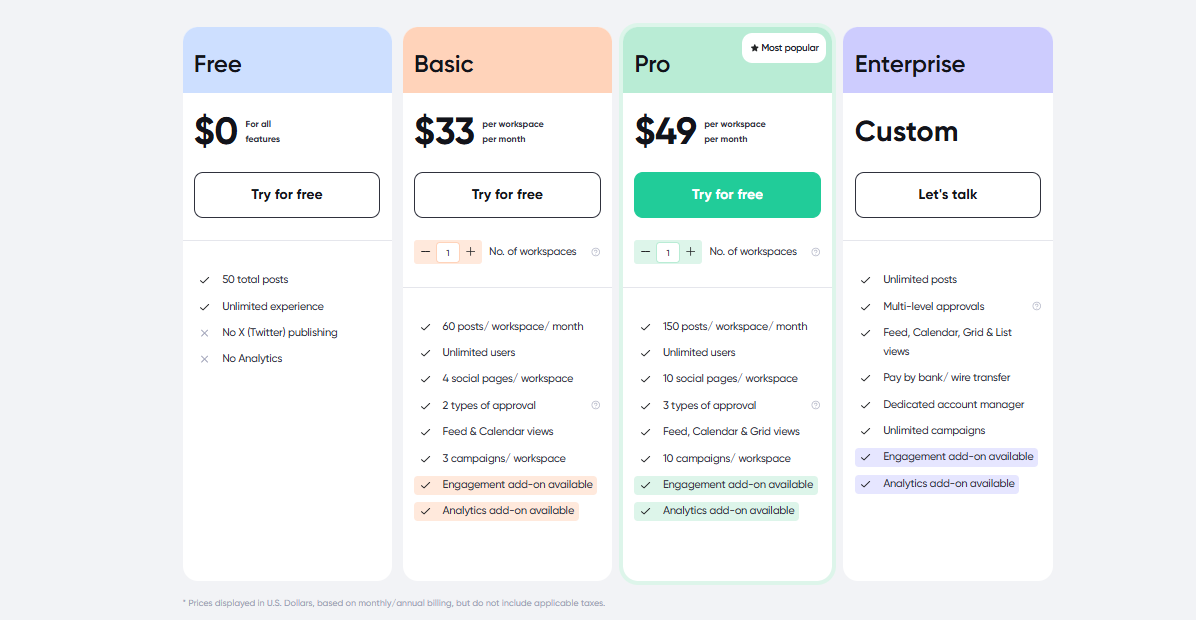This screenshot has height=620, width=1196.
Task: Decrease Pro workspaces with the minus button
Action: 645,252
